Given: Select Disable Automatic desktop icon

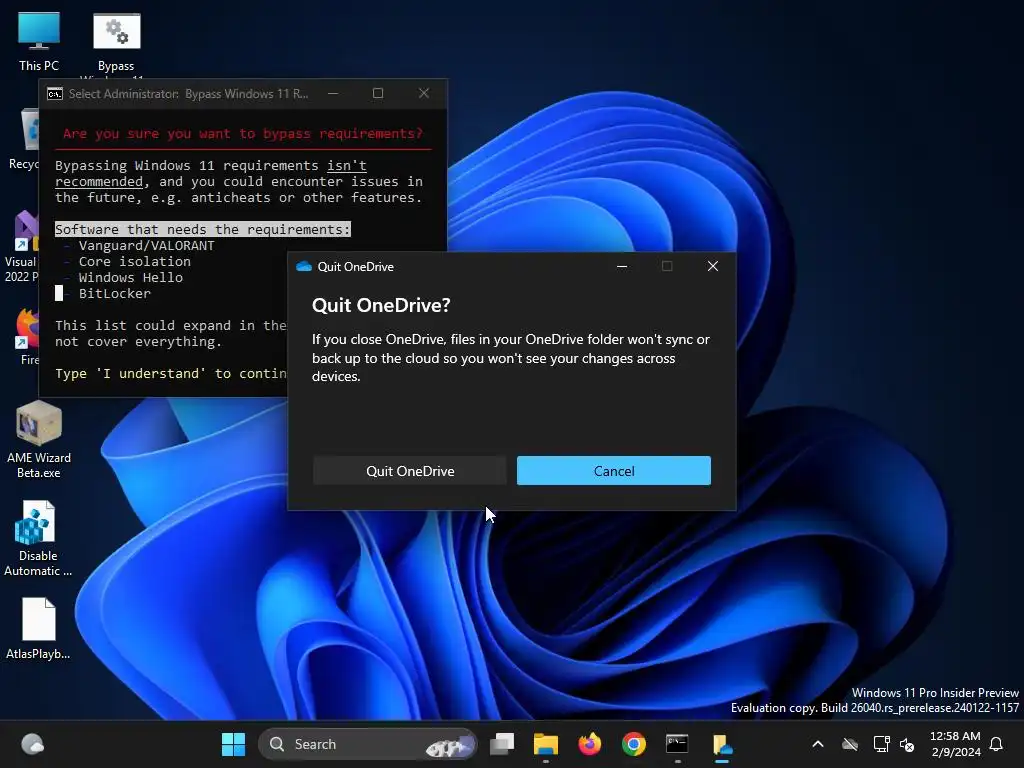Looking at the screenshot, I should point(38,539).
